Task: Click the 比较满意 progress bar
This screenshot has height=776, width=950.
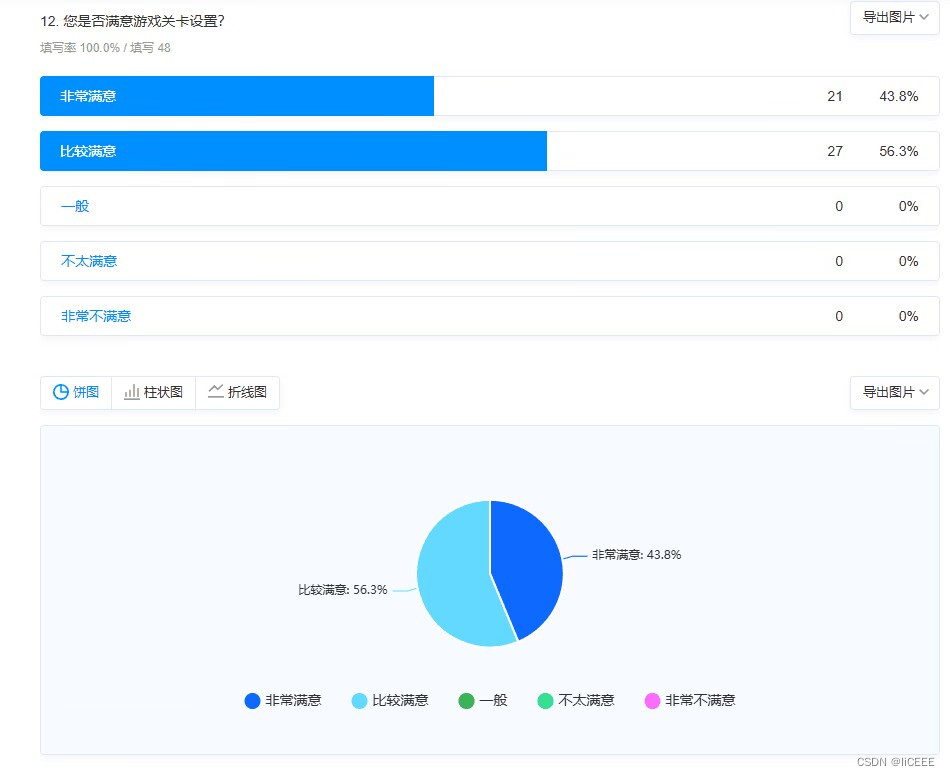Action: [290, 151]
